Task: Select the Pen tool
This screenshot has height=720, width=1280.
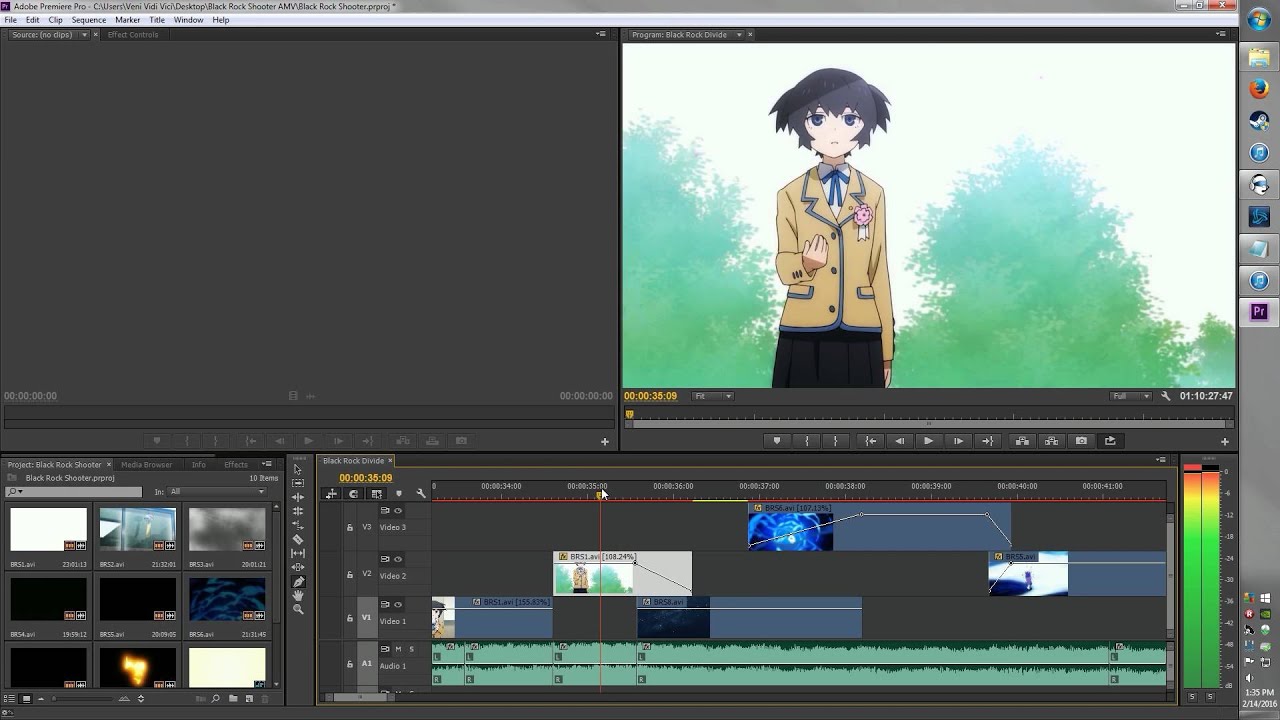Action: tap(297, 581)
